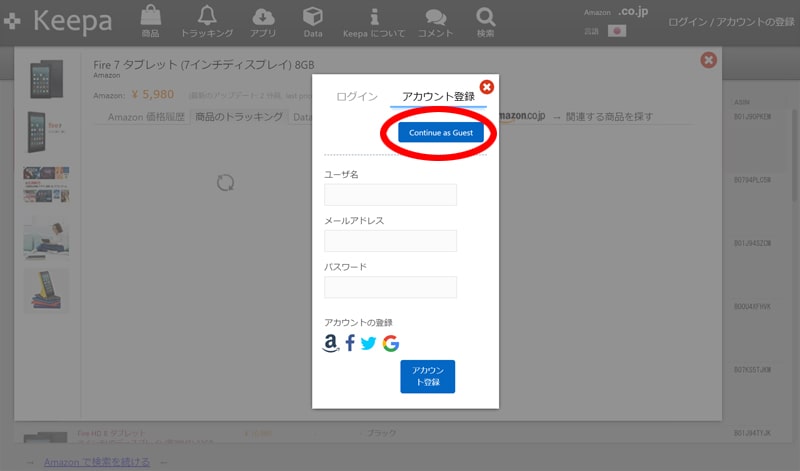Click Amazon で検索を続ける link

(x=97, y=462)
